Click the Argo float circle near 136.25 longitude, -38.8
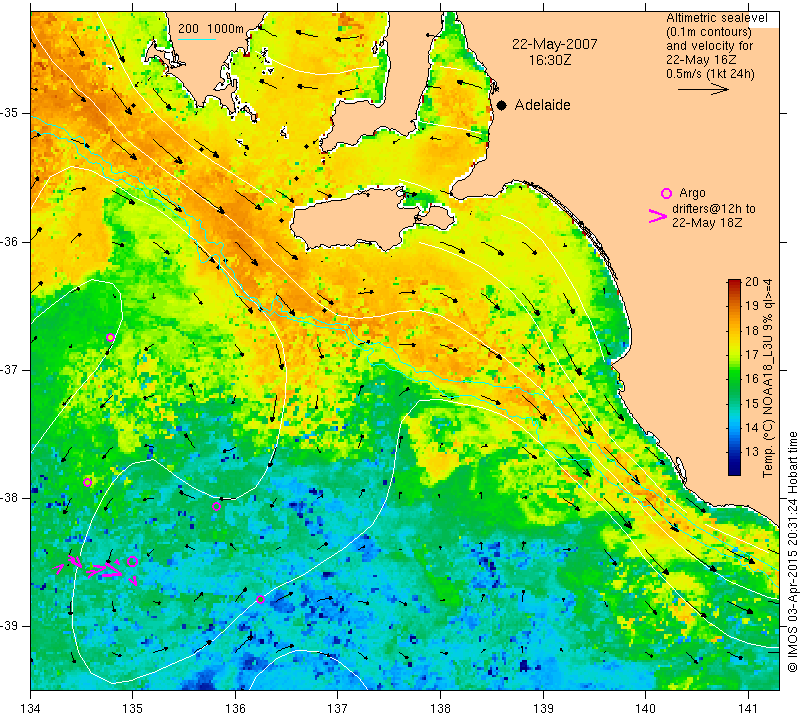This screenshot has height=720, width=800. [260, 599]
